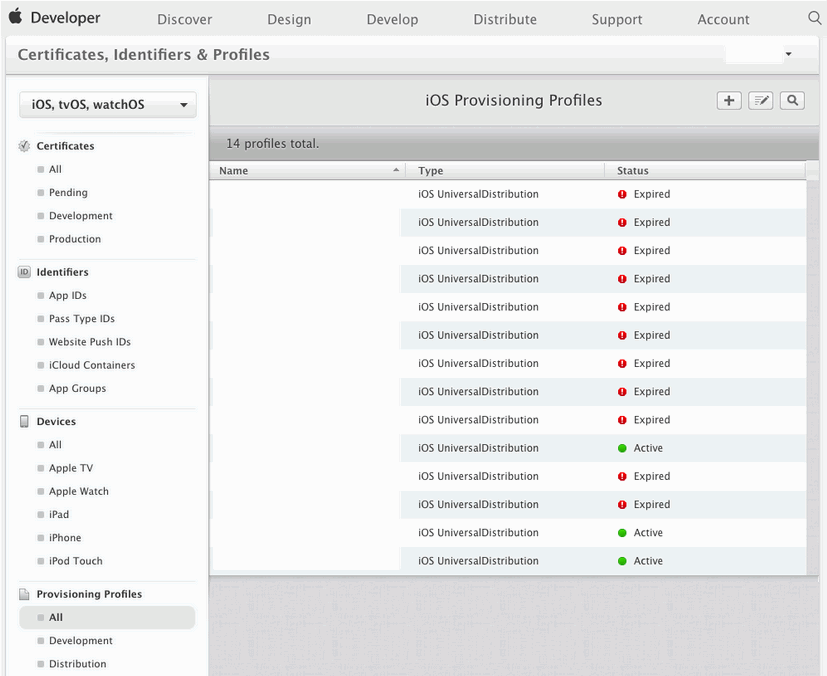Show Production certificates
The height and width of the screenshot is (676, 827).
coord(75,239)
